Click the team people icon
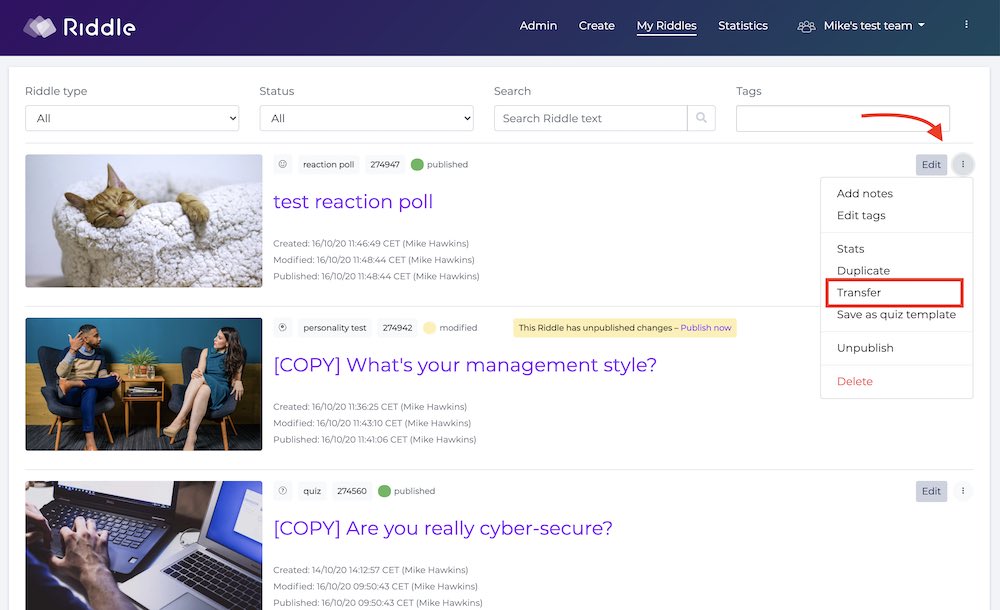This screenshot has width=1000, height=610. [806, 26]
